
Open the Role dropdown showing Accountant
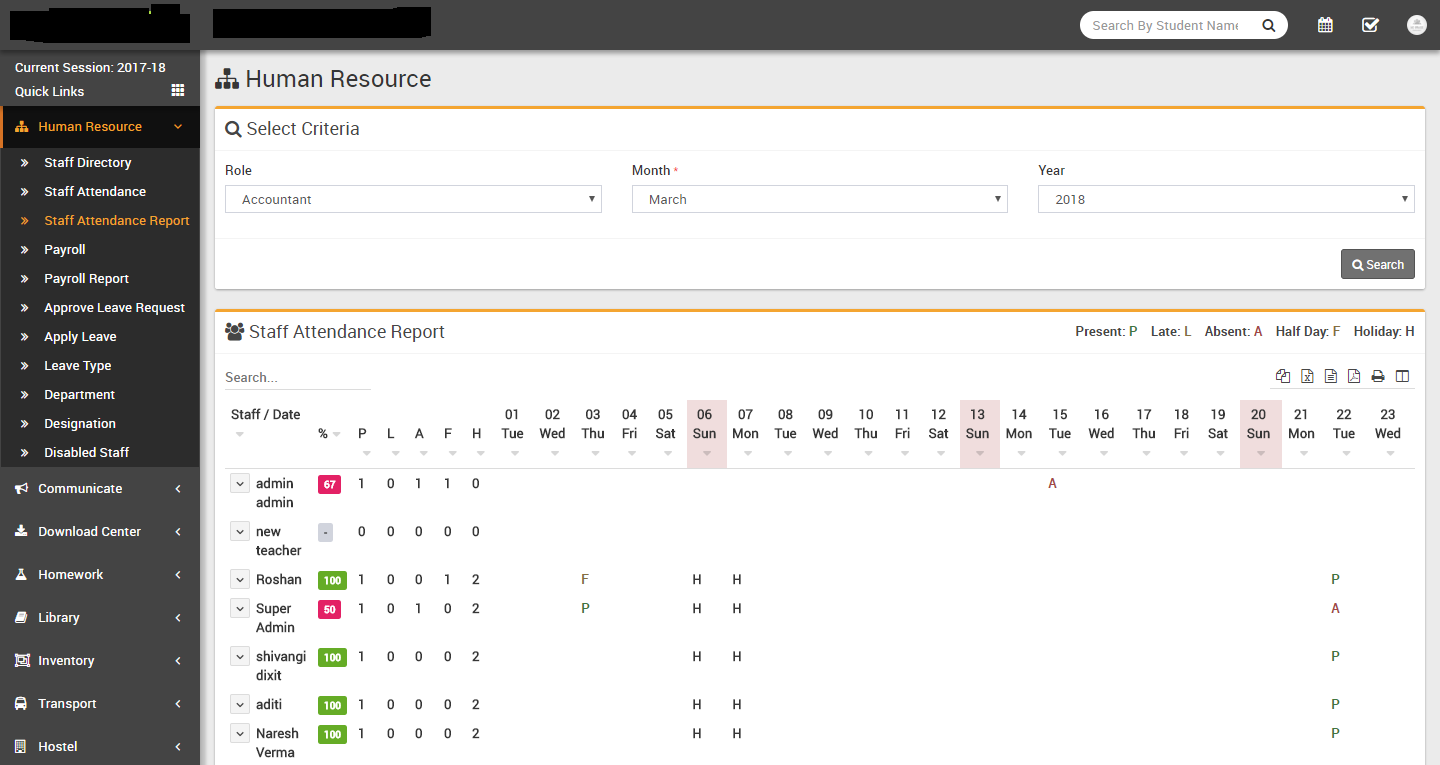[413, 199]
